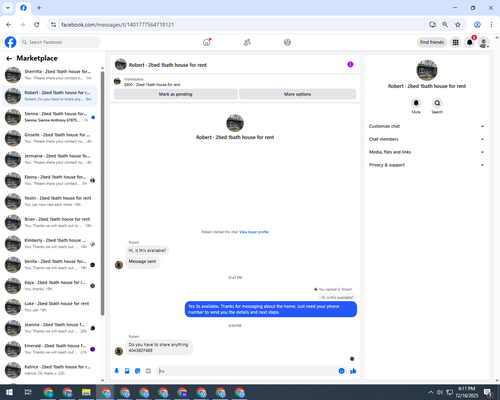The height and width of the screenshot is (400, 500).
Task: Click the Search Facebook field
Action: coord(60,42)
